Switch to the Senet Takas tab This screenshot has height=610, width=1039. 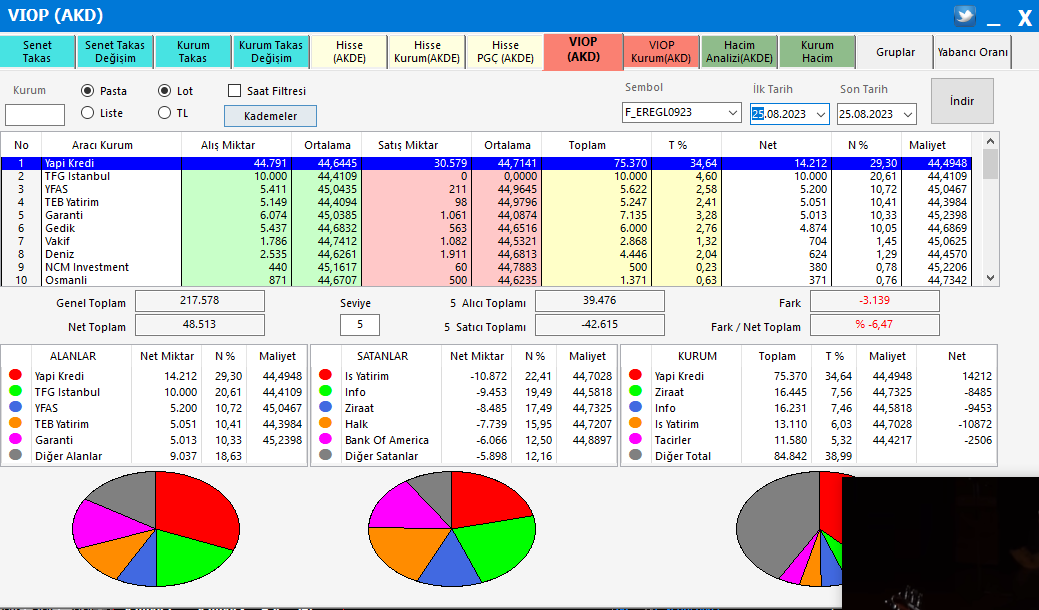(x=37, y=52)
